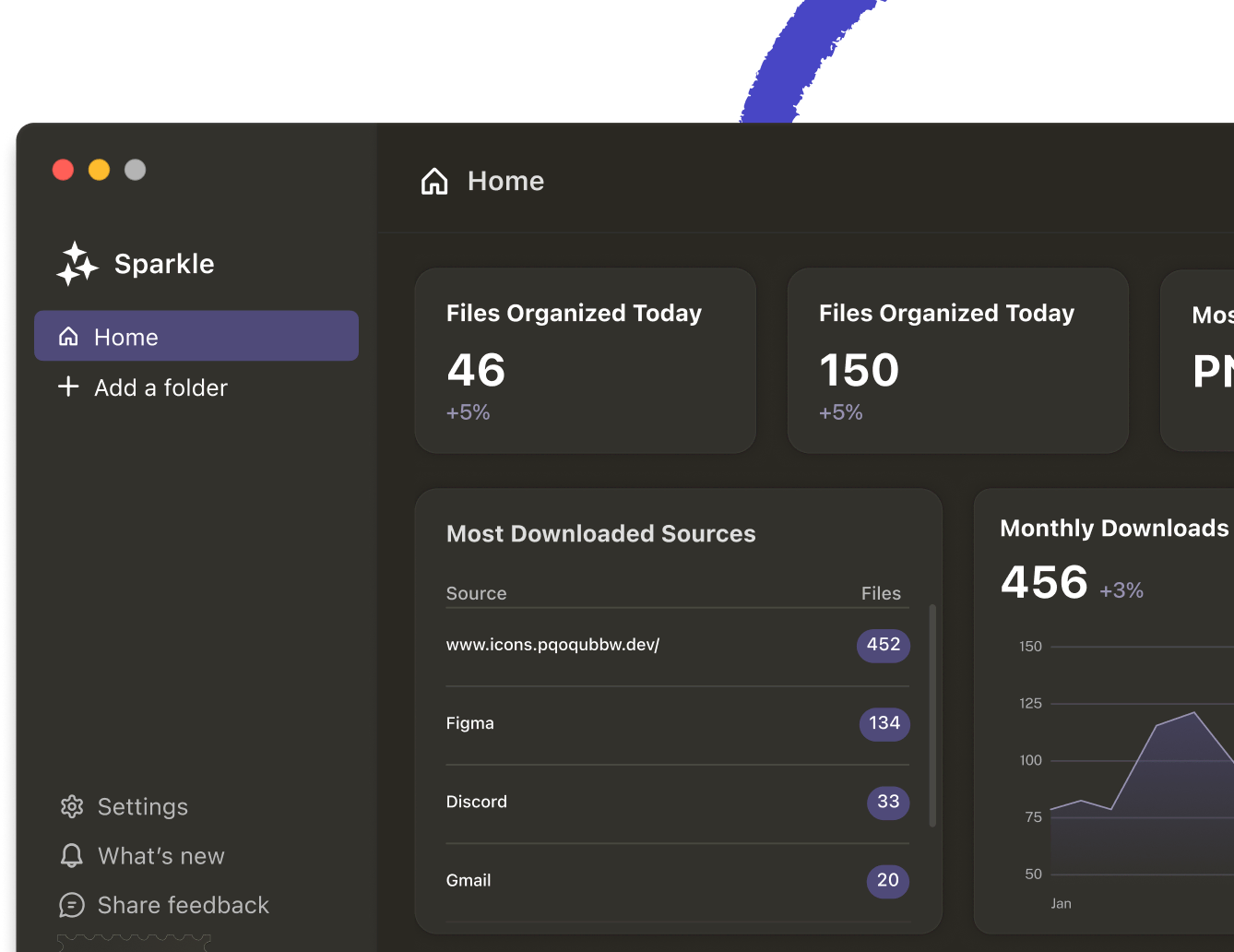Image resolution: width=1234 pixels, height=952 pixels.
Task: Click the Files Organized Today card showing 150
Action: pos(957,361)
